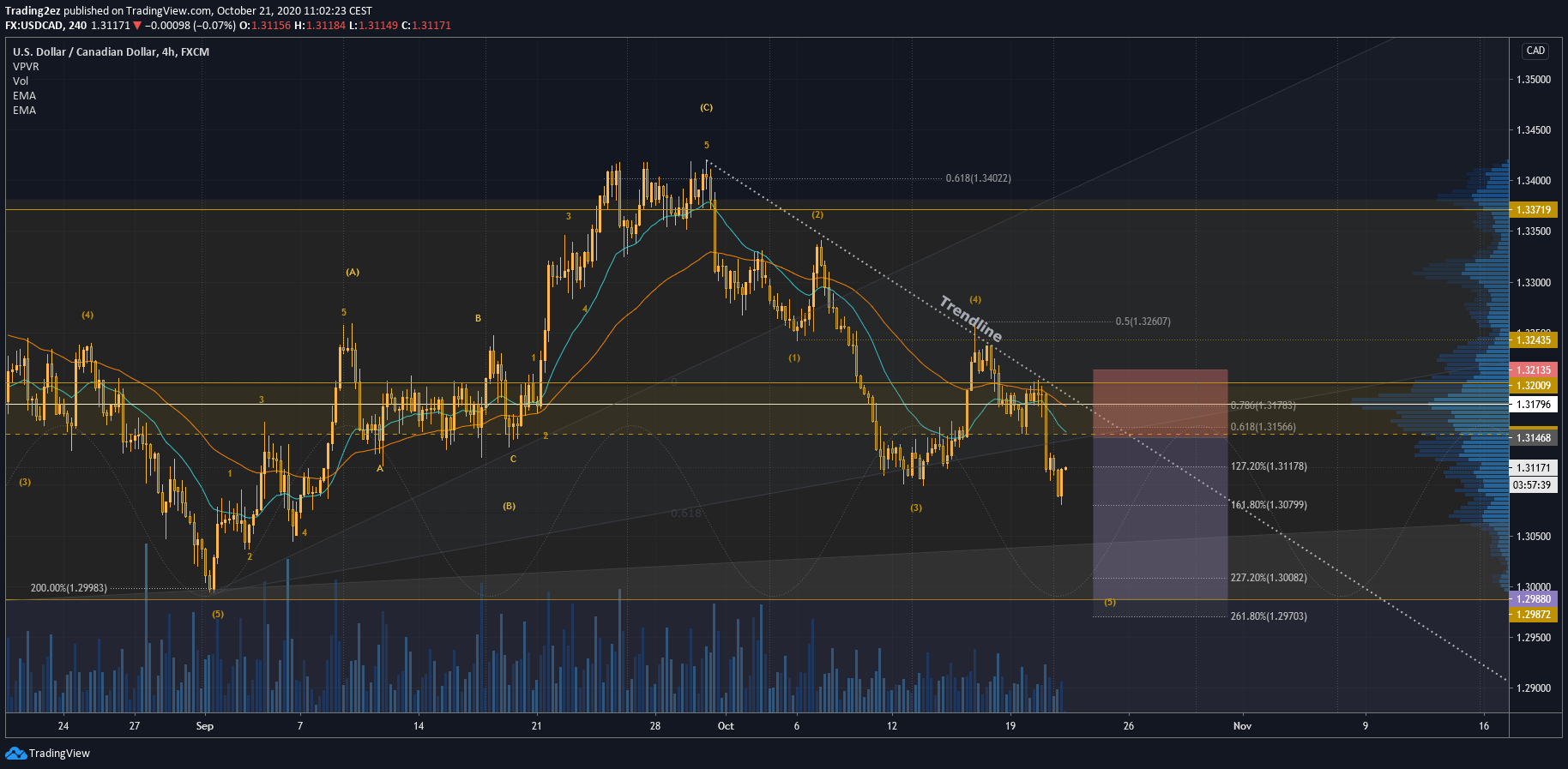The height and width of the screenshot is (769, 1568).
Task: Click the (C) wave label at top
Action: point(706,107)
